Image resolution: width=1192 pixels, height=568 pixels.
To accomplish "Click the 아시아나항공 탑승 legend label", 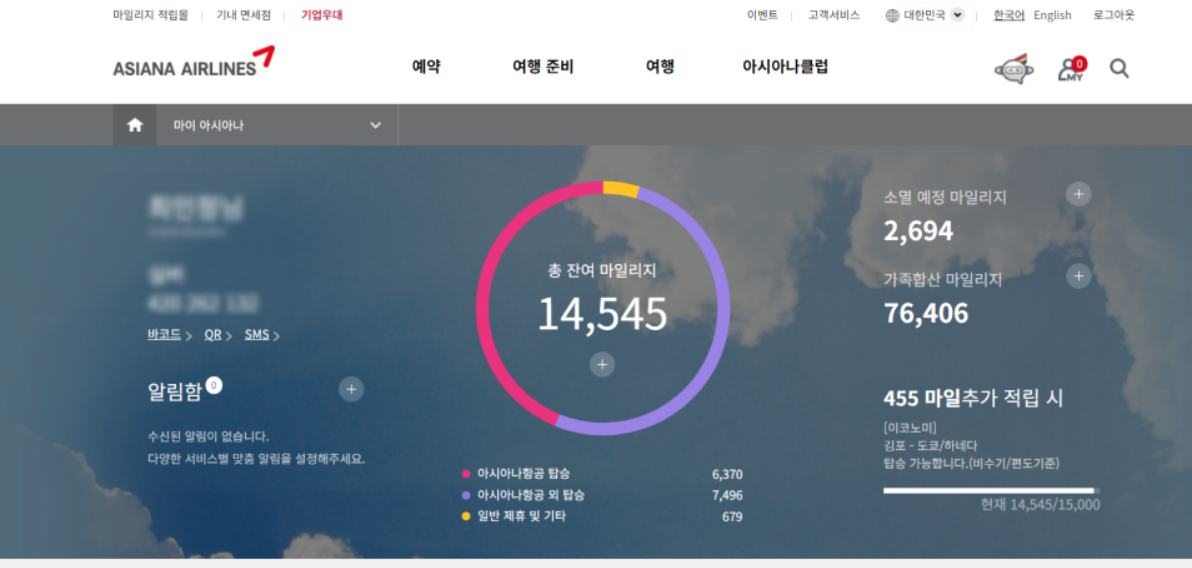I will [x=524, y=474].
